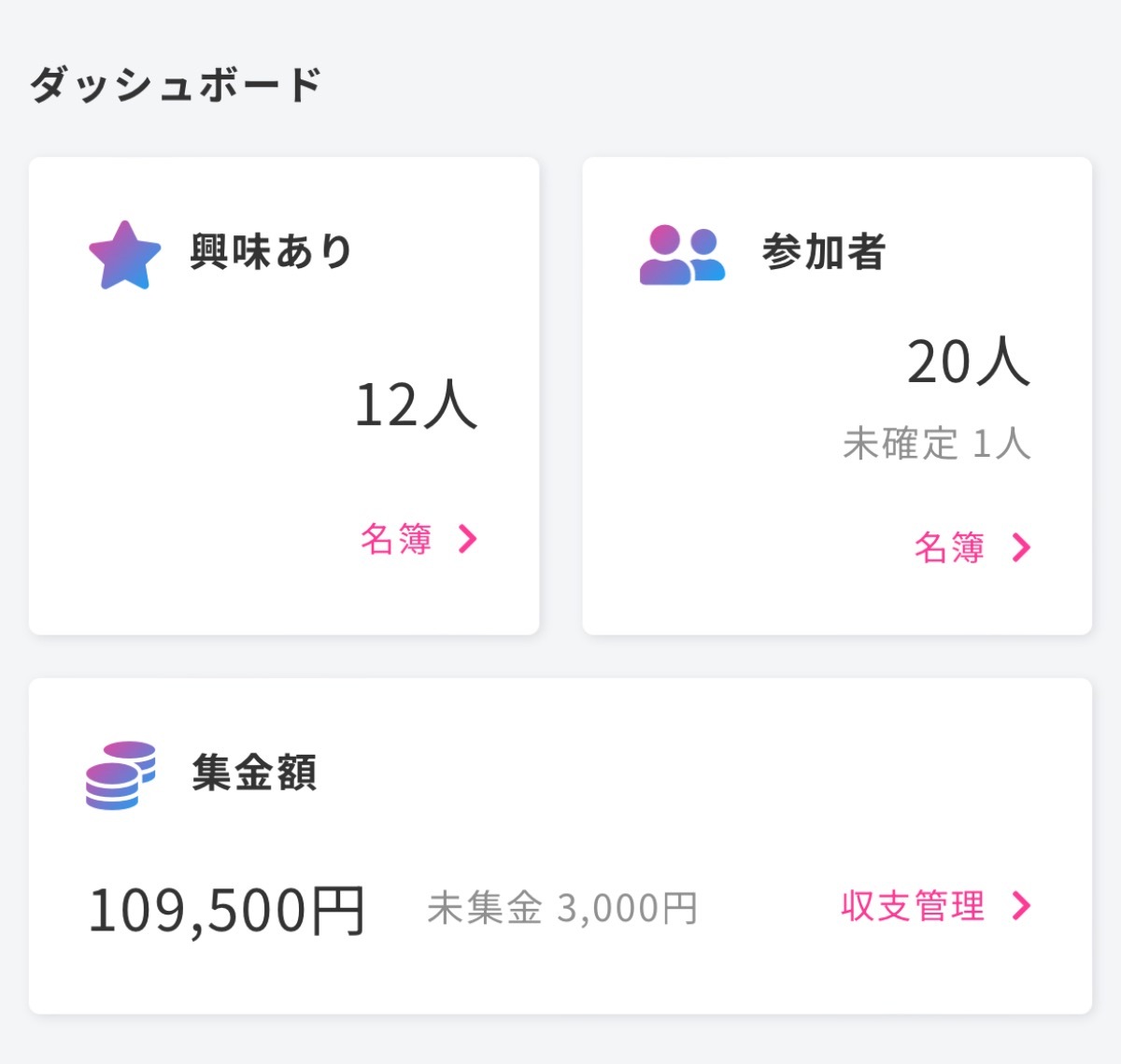Click the 109,500円 collected amount

click(227, 911)
